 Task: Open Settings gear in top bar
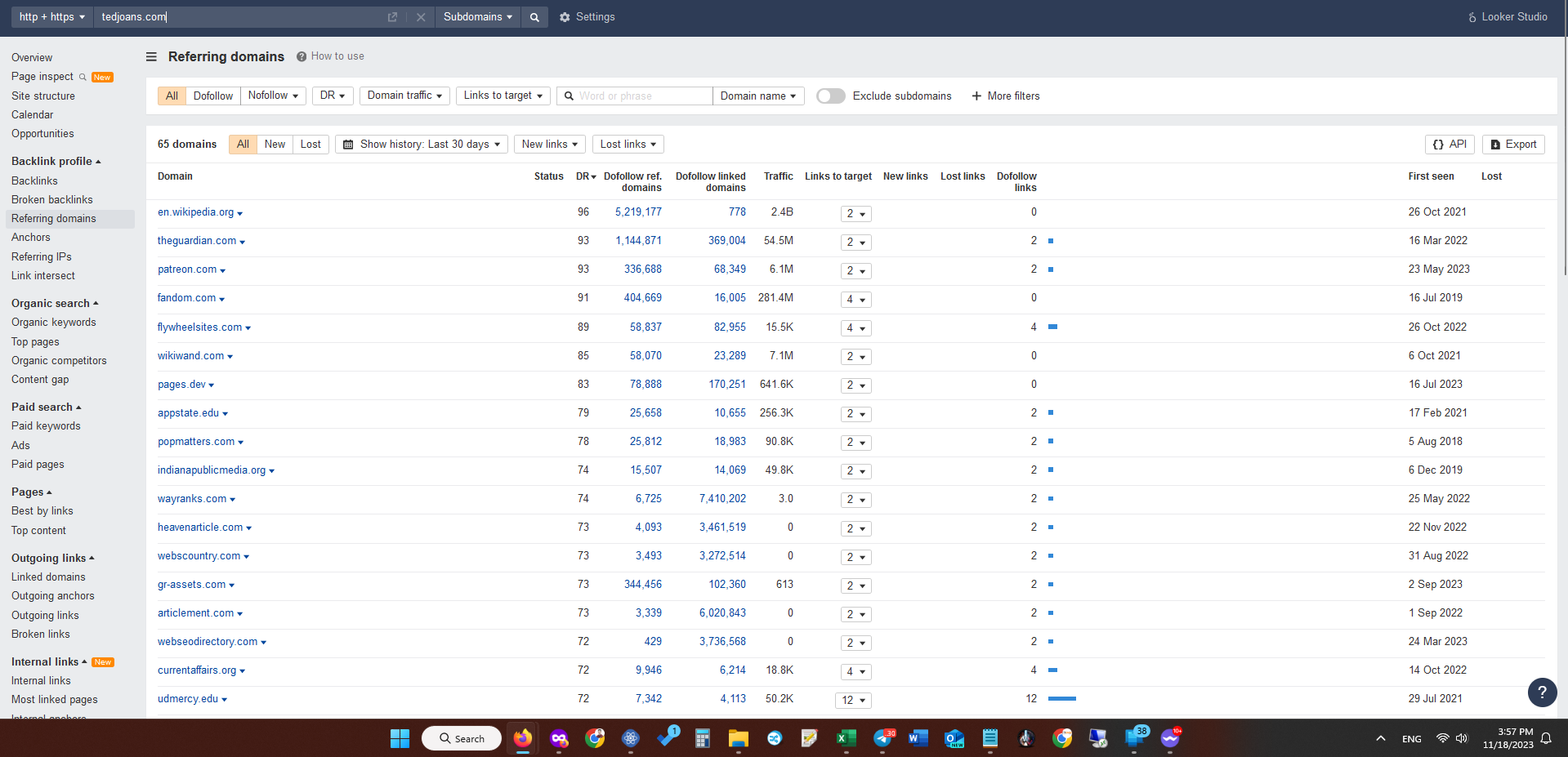coord(587,17)
